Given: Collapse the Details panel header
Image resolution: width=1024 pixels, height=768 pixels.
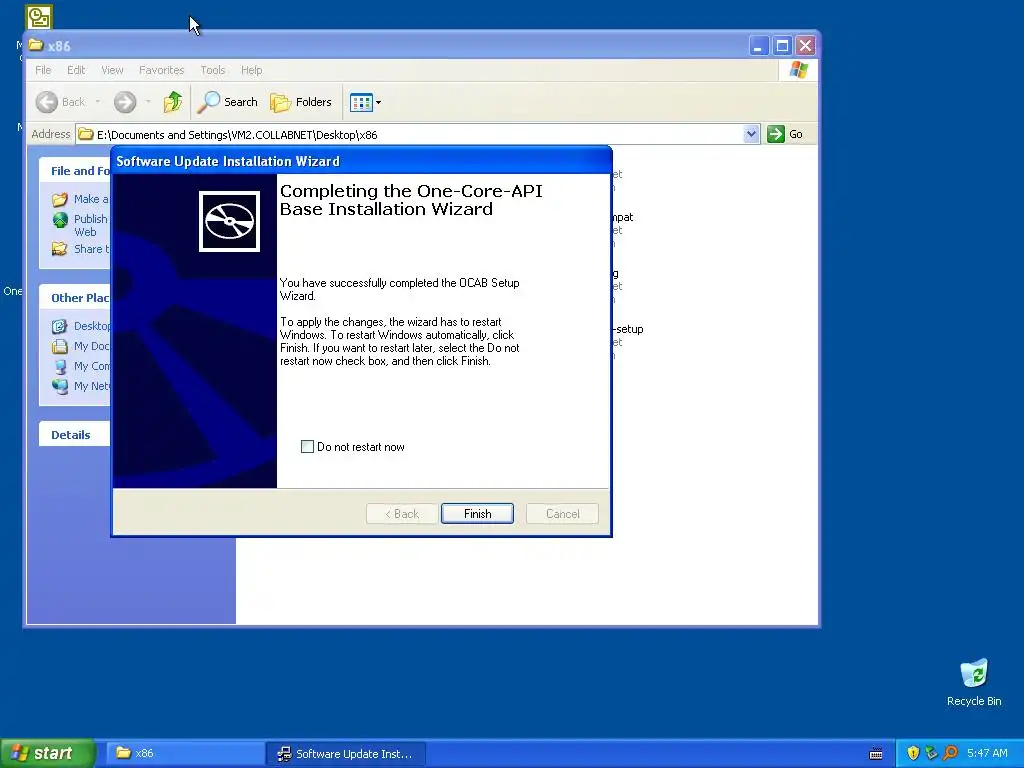Looking at the screenshot, I should pos(74,434).
